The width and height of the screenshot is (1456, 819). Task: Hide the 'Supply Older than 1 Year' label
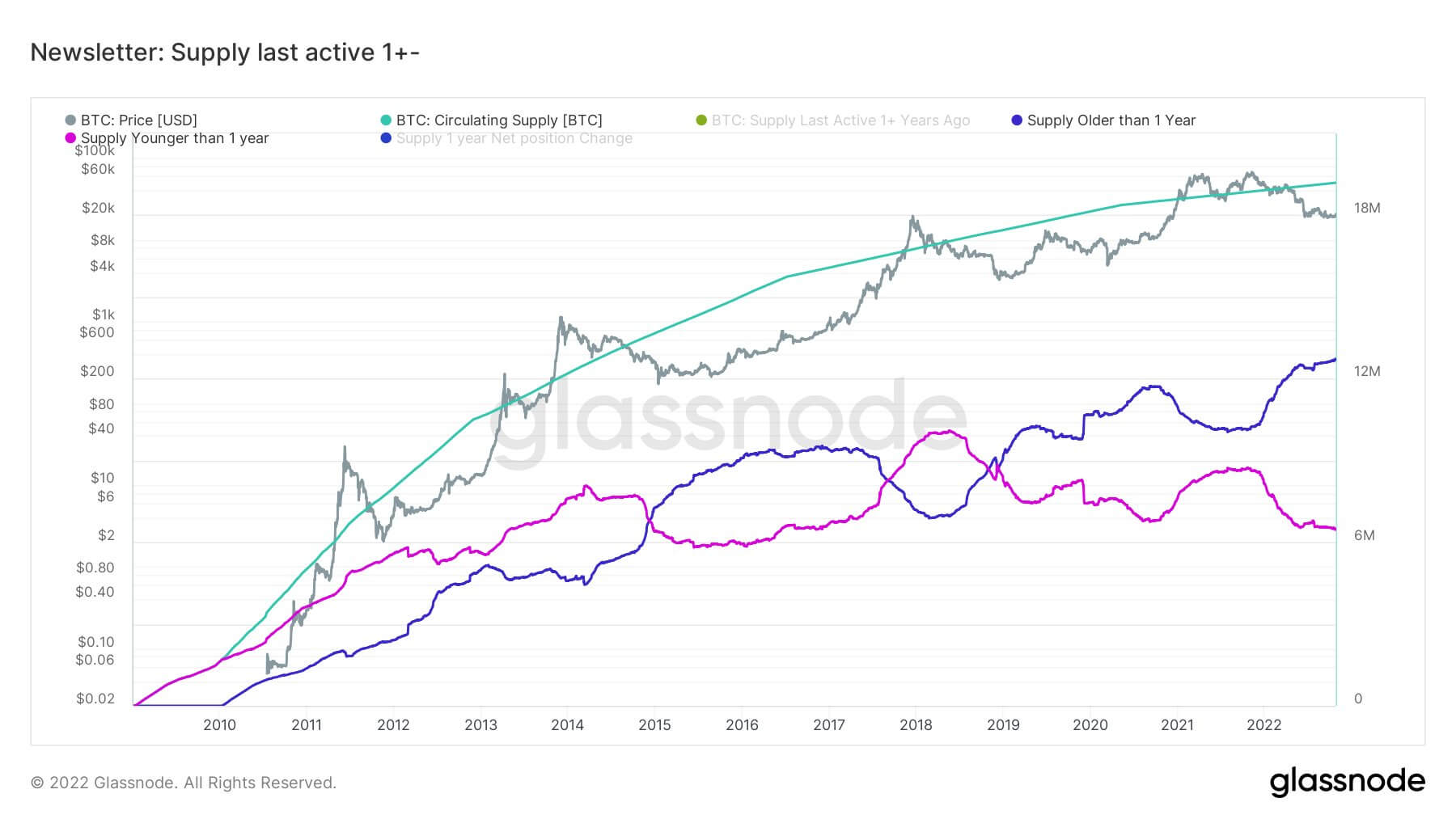point(1111,120)
